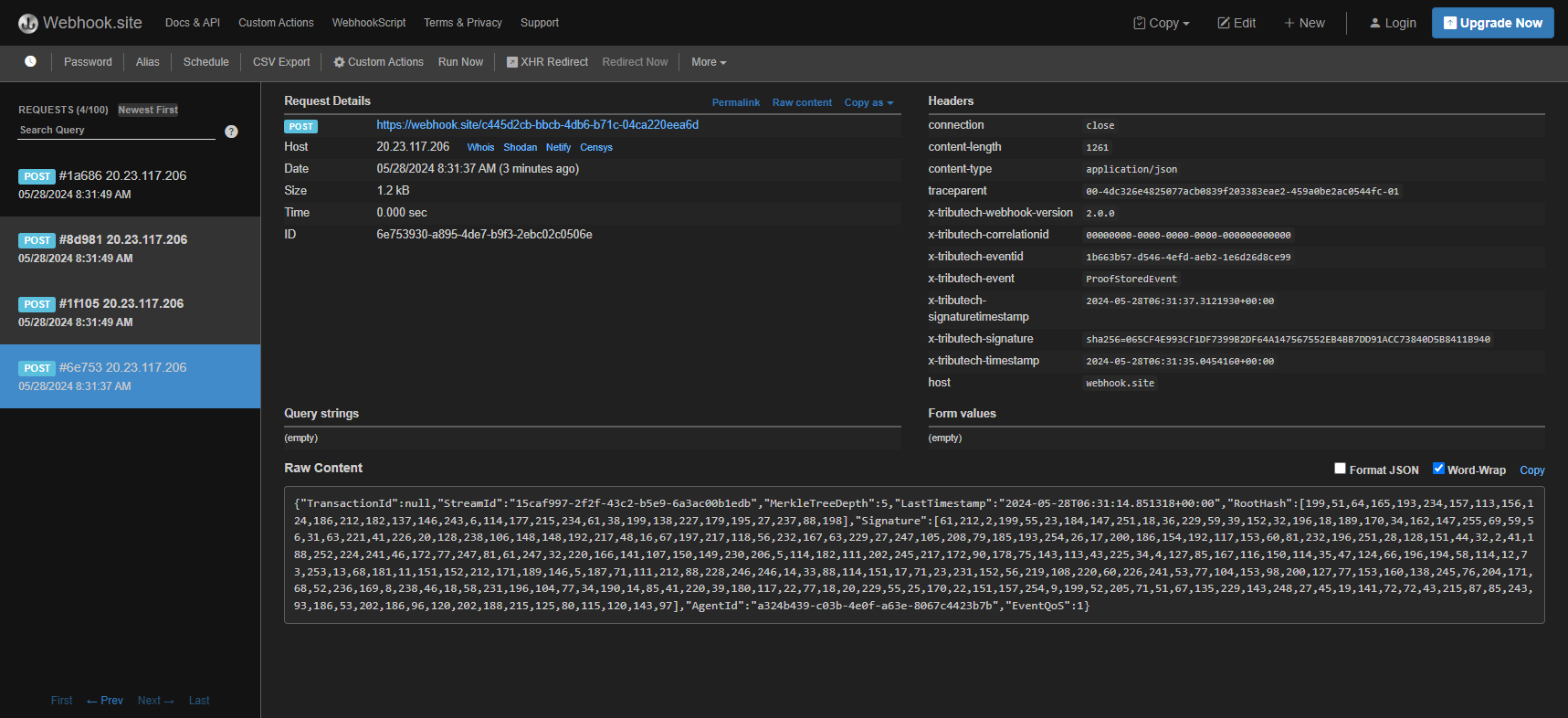Click the Login button
1568x718 pixels.
click(x=1393, y=23)
